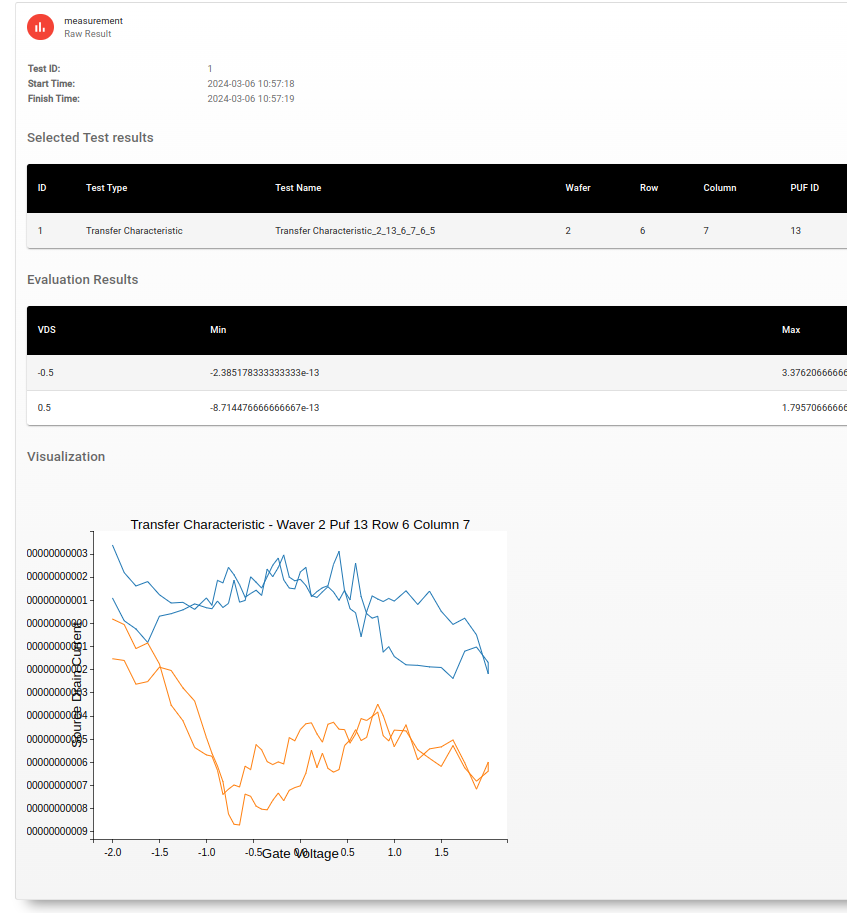Click the PUF ID column header
The width and height of the screenshot is (847, 913).
(804, 188)
